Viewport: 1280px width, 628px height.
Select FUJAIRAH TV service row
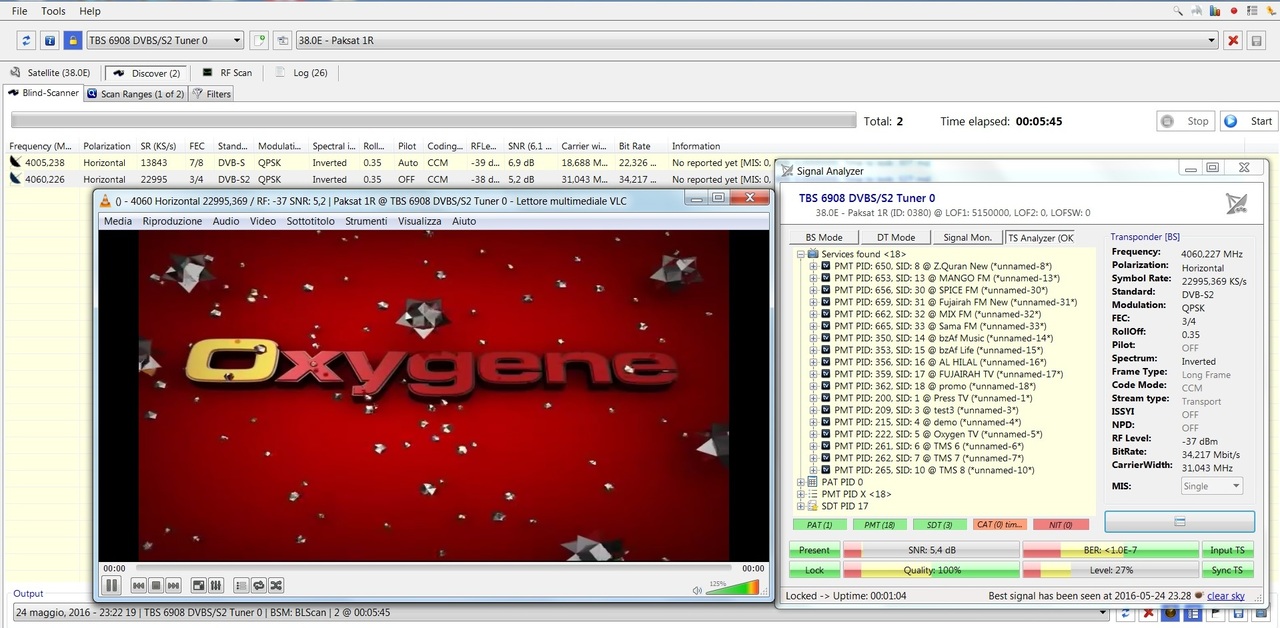click(948, 375)
